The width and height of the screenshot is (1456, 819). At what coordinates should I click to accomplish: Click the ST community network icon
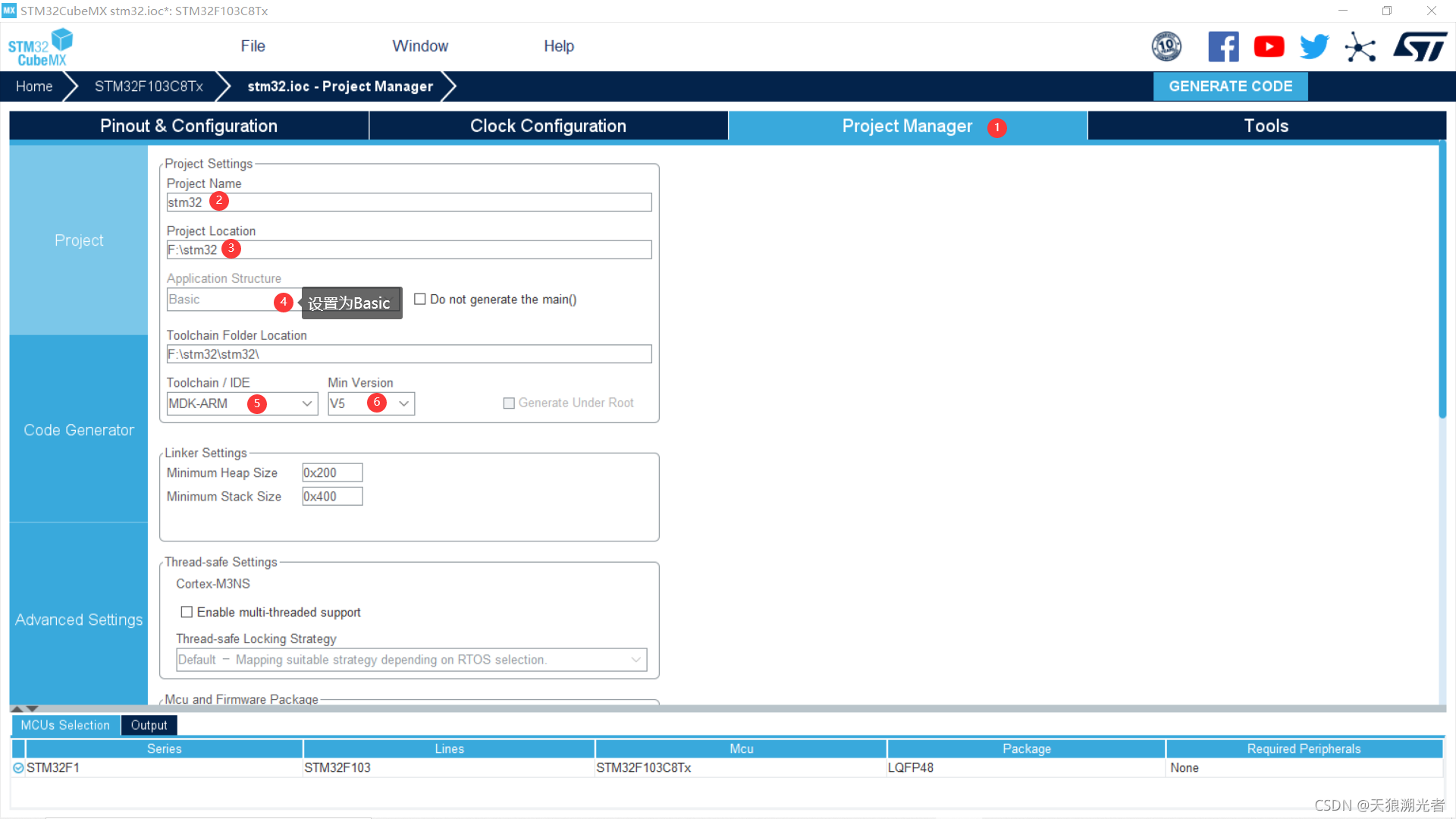coord(1360,48)
